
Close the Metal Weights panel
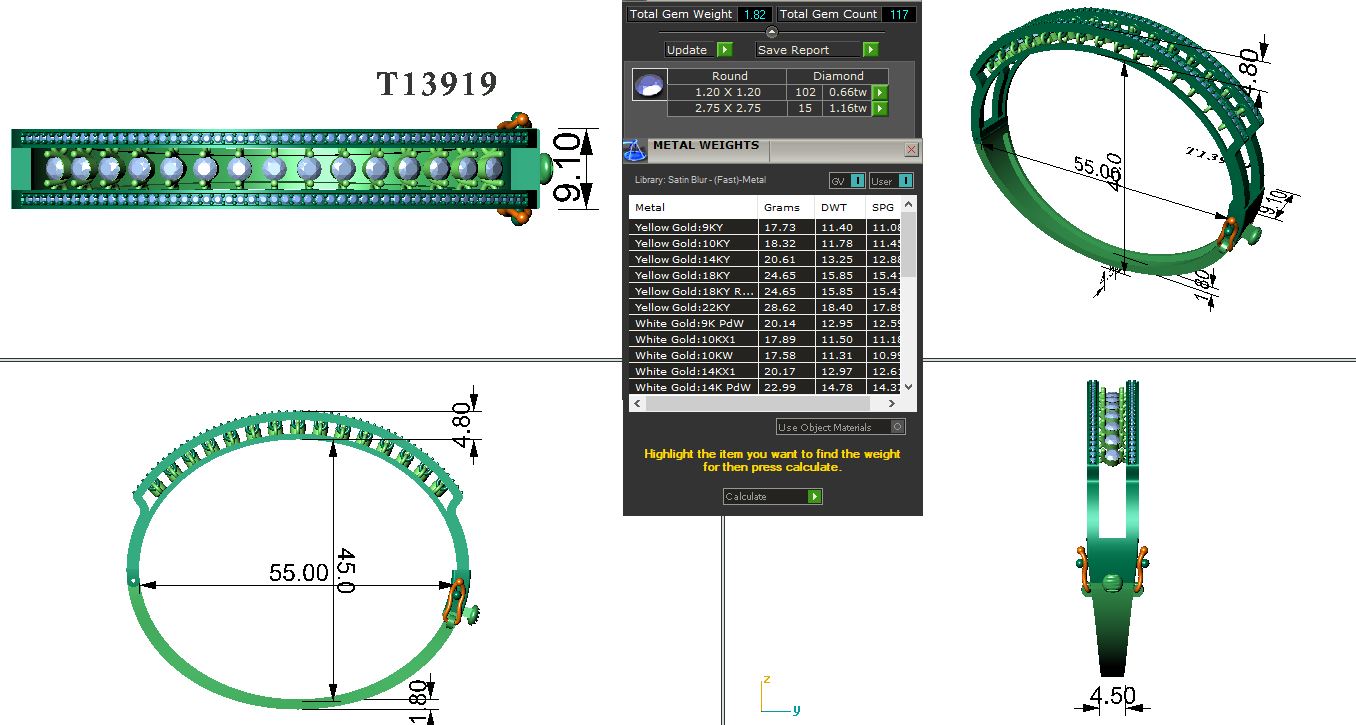911,149
